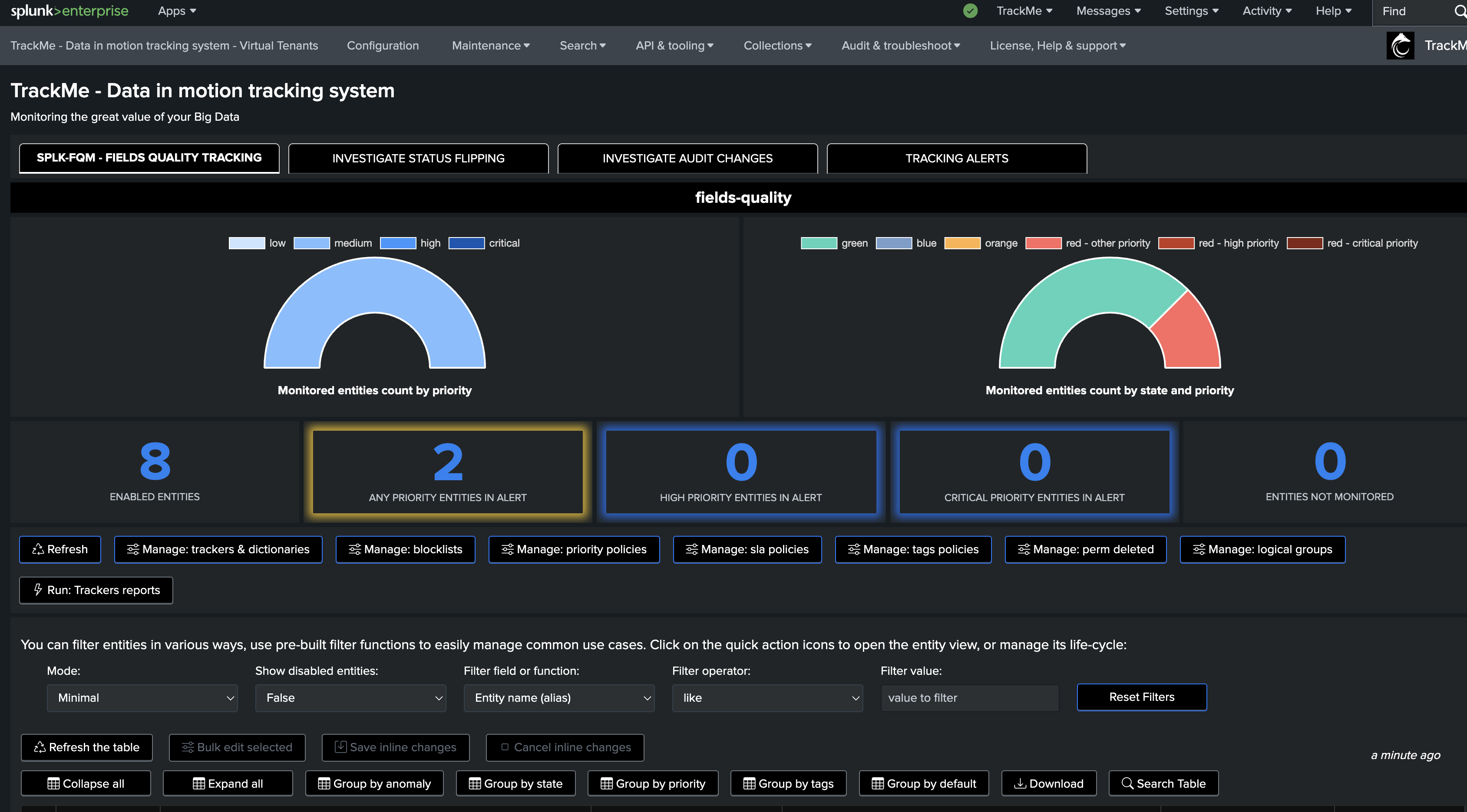Click Group by default
This screenshot has height=812, width=1467.
[x=924, y=783]
